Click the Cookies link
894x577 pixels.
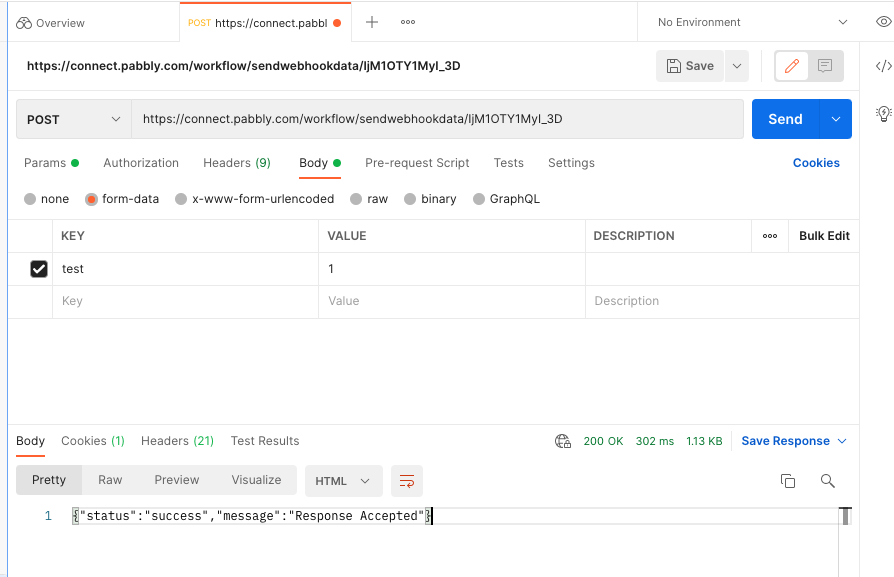(x=816, y=163)
